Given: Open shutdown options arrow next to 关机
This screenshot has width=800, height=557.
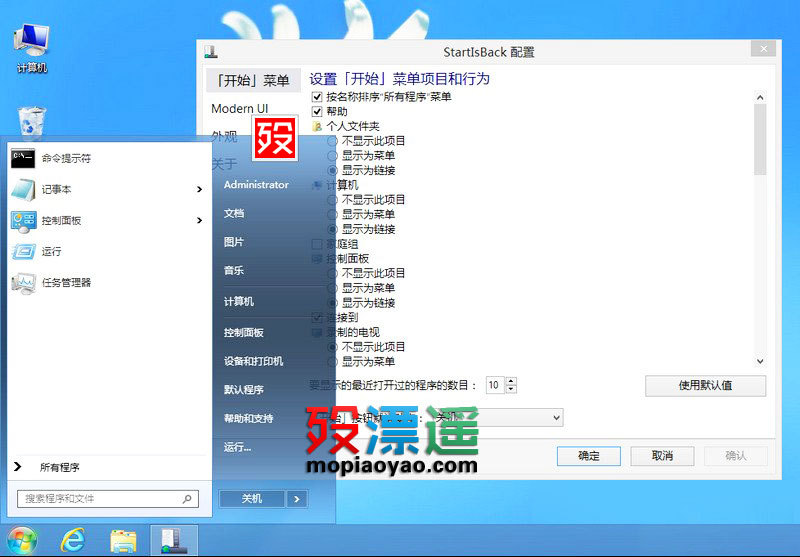Looking at the screenshot, I should coord(297,499).
